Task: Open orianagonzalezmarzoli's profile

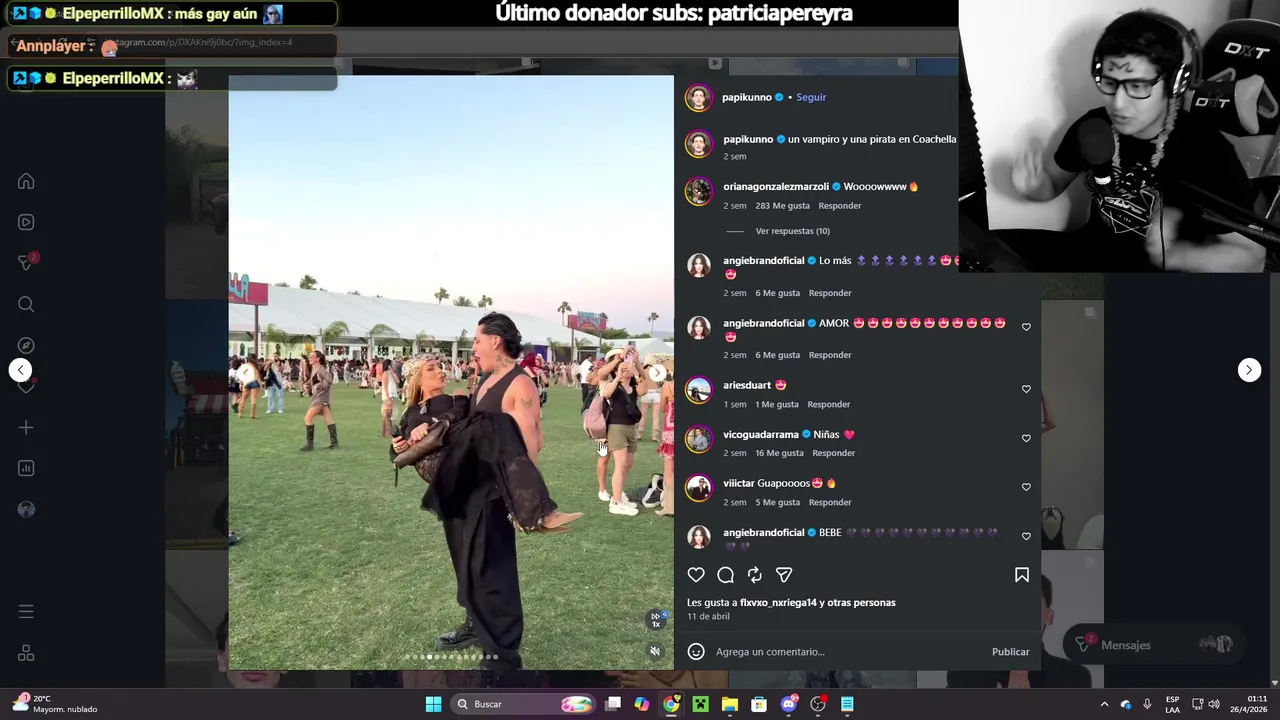Action: 776,186
